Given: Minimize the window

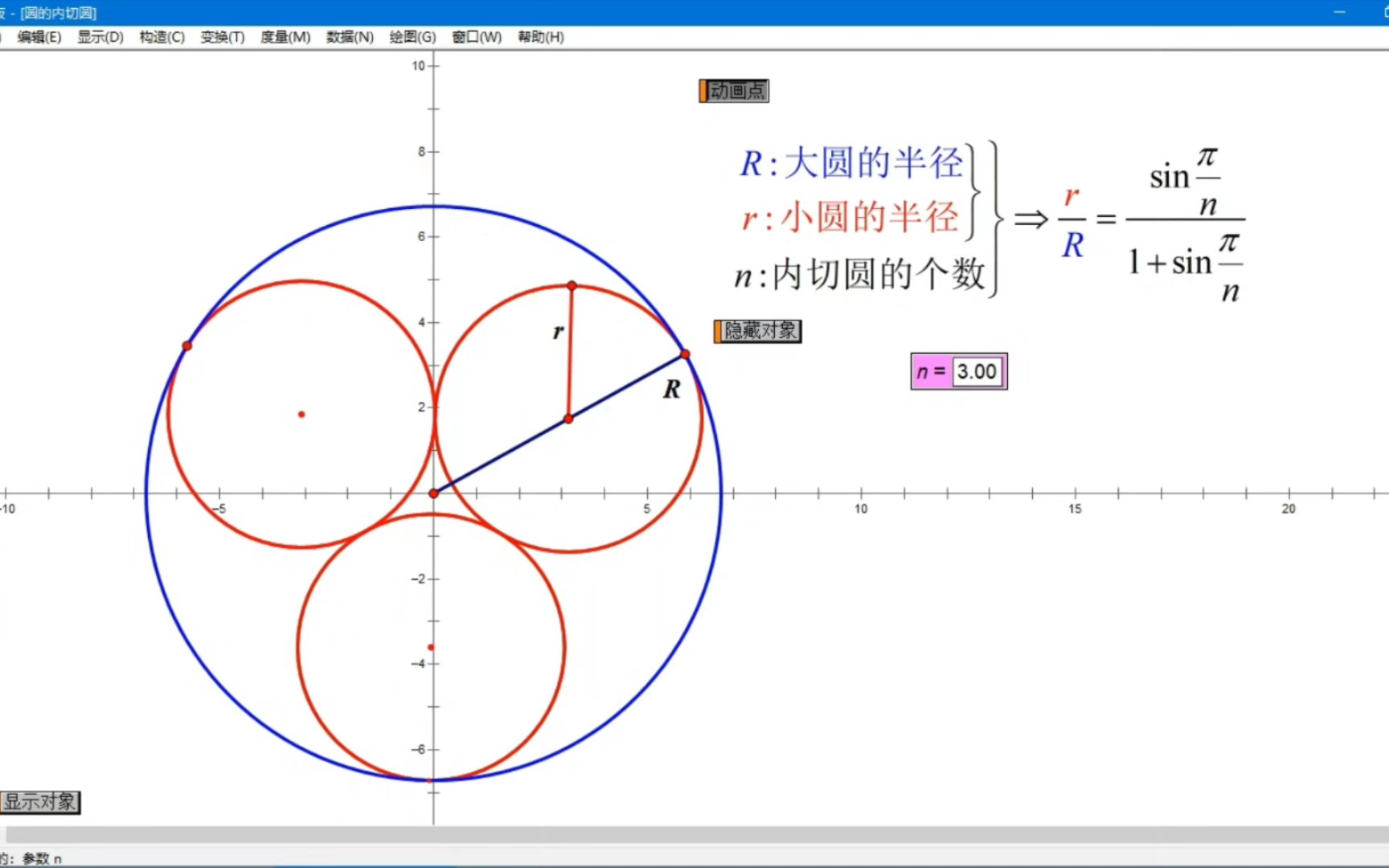Looking at the screenshot, I should pyautogui.click(x=1339, y=12).
